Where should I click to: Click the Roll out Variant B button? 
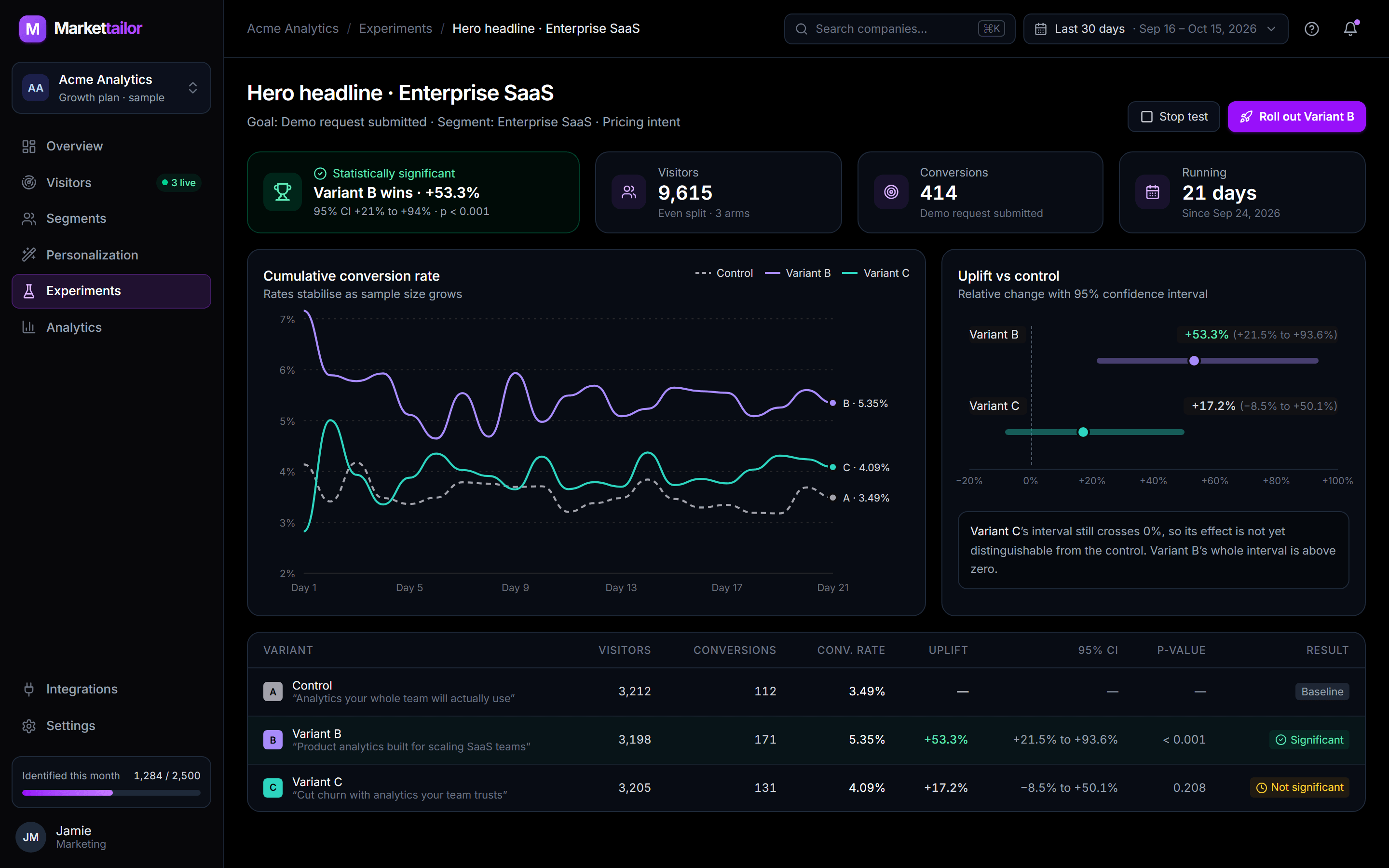[x=1296, y=117]
